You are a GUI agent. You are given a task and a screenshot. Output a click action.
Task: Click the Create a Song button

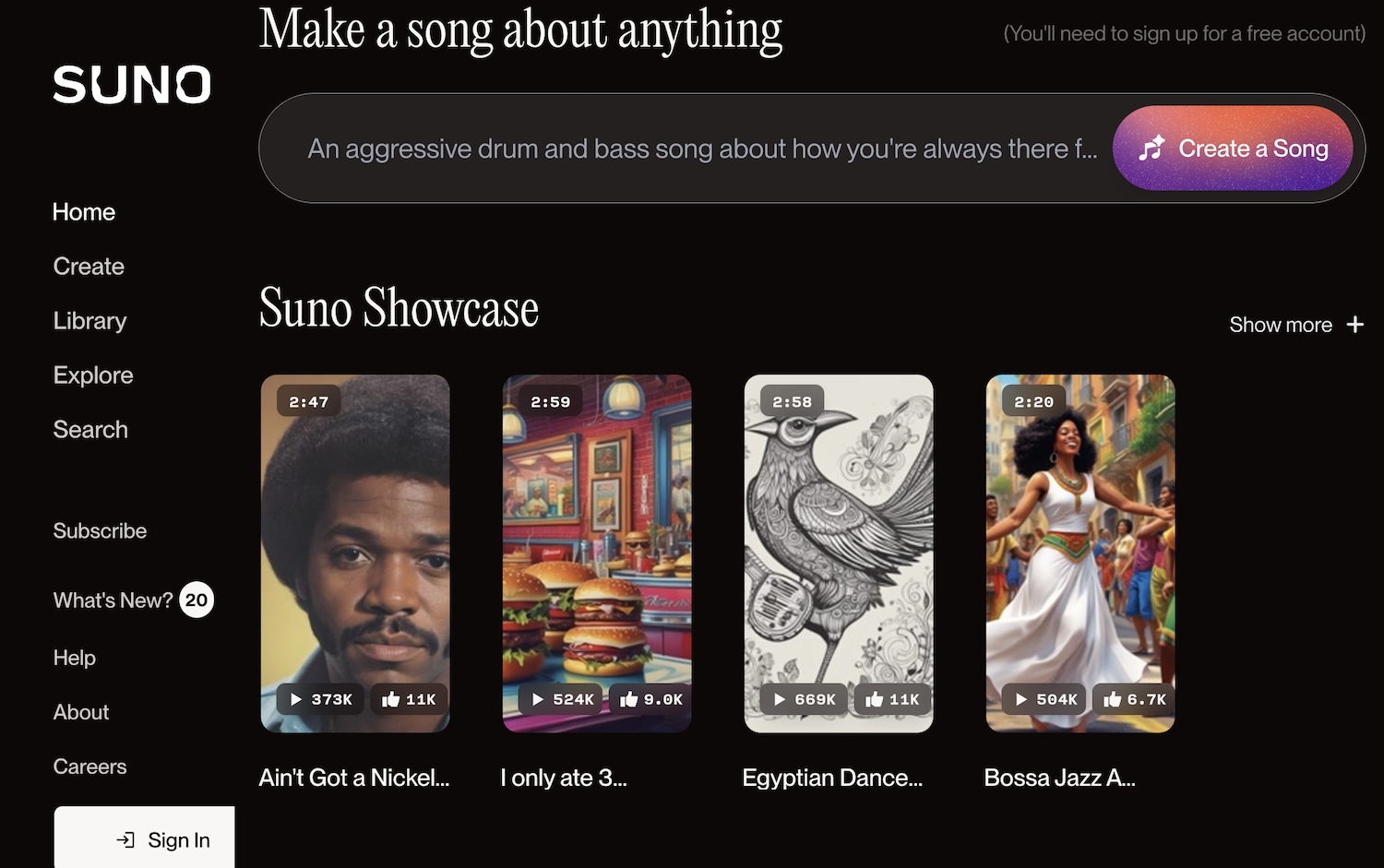[x=1233, y=149]
